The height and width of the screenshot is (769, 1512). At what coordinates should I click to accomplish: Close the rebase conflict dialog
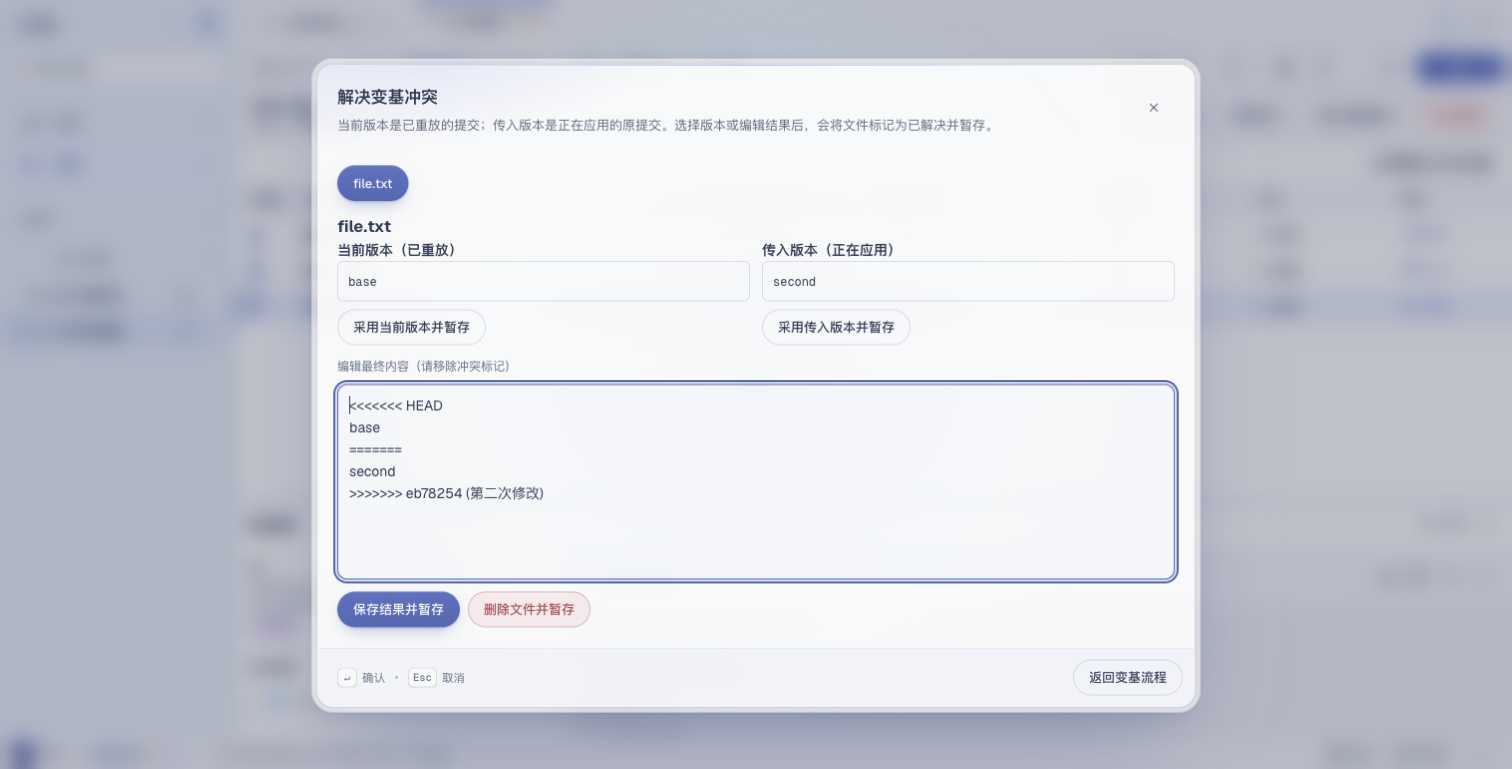coord(1153,108)
